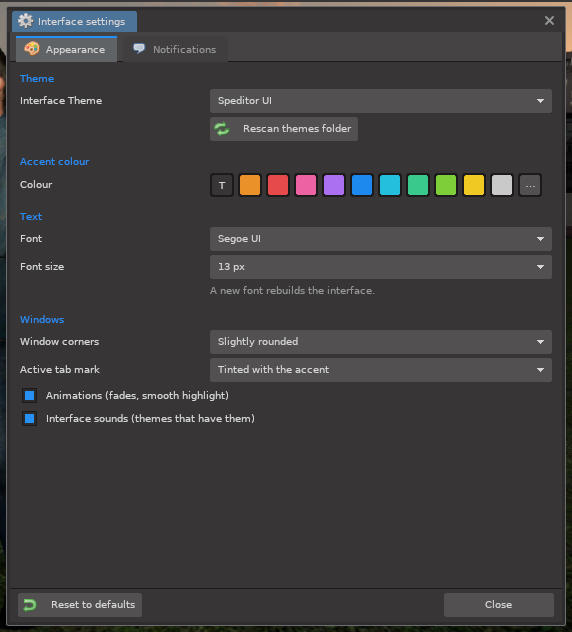Open the Appearance tab

coord(67,49)
